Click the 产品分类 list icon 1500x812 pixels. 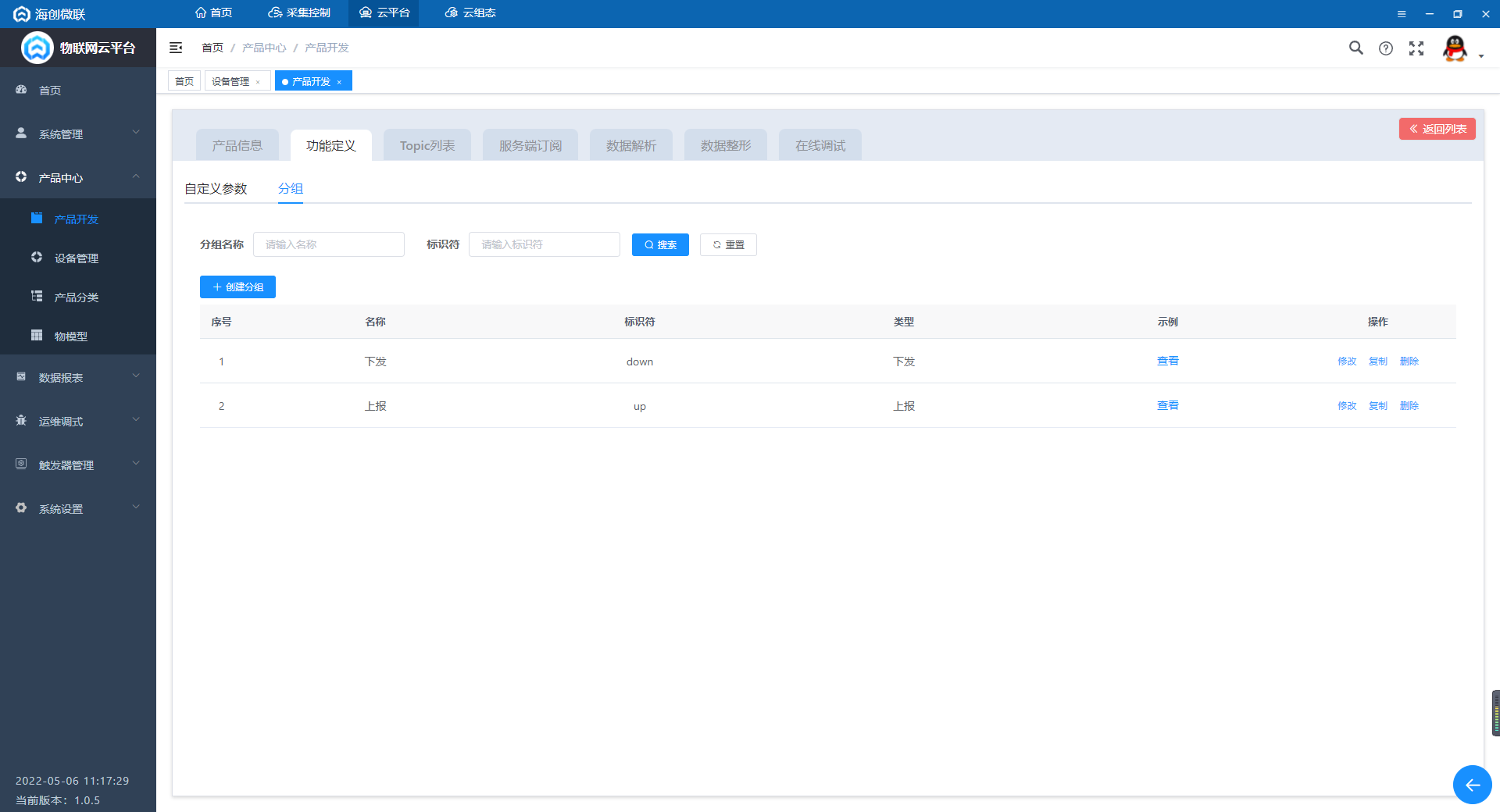pos(37,297)
